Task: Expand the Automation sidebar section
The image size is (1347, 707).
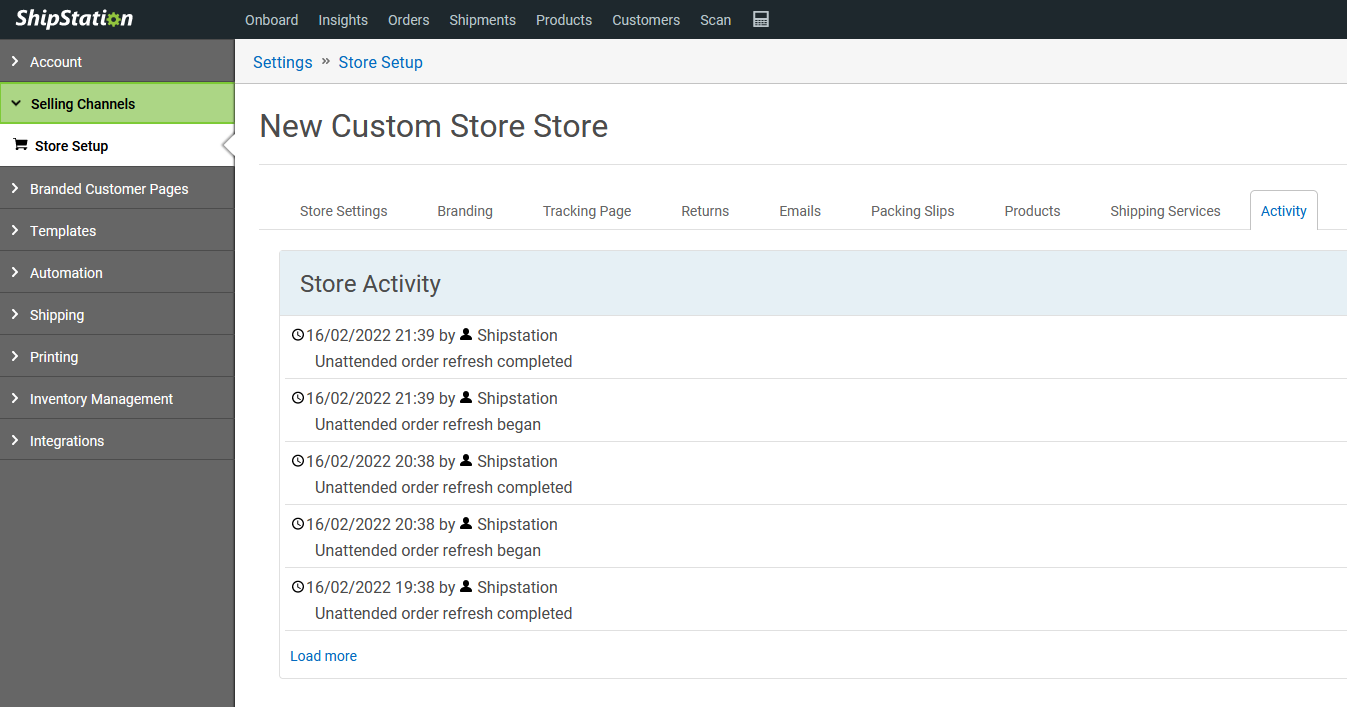Action: [x=66, y=273]
